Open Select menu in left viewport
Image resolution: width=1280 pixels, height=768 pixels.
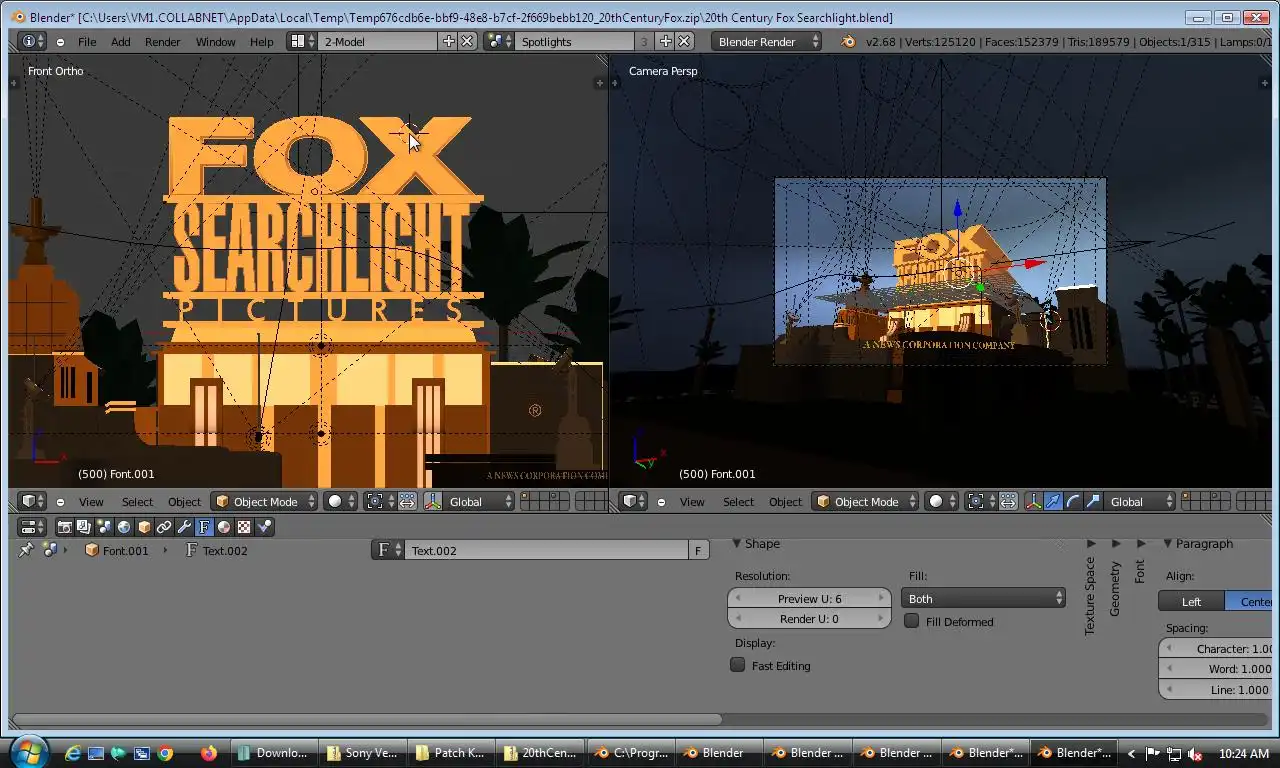click(138, 502)
